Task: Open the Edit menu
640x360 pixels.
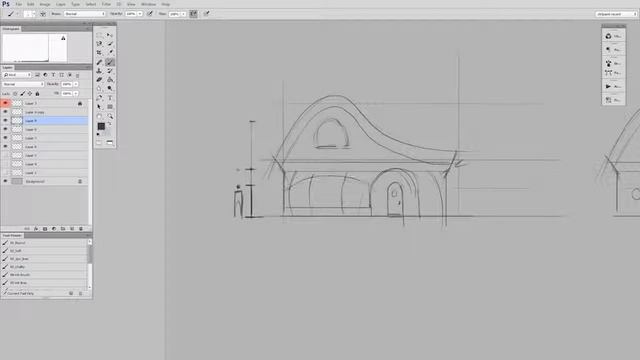Action: (x=31, y=4)
